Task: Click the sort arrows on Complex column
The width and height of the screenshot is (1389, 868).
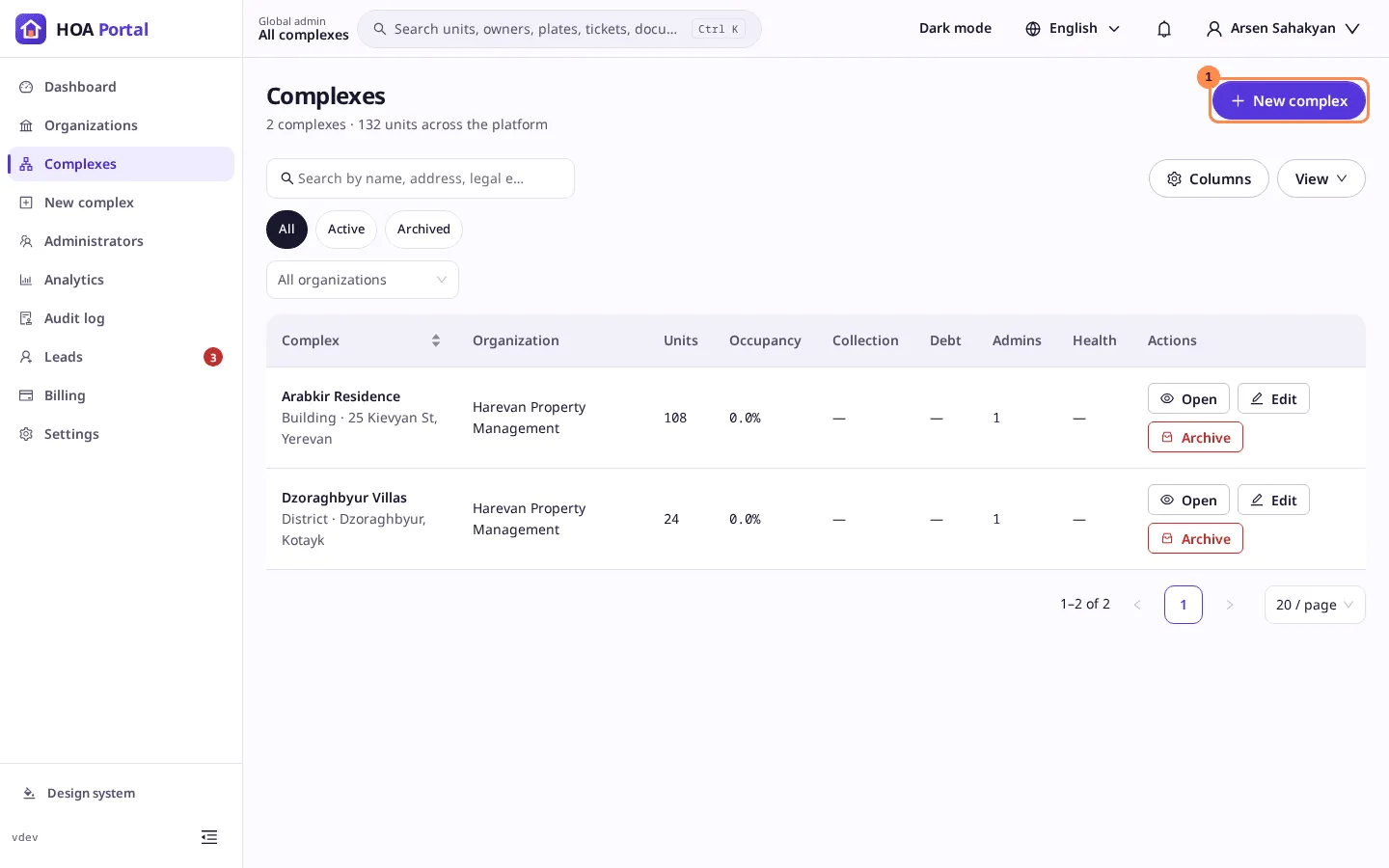Action: pyautogui.click(x=436, y=340)
